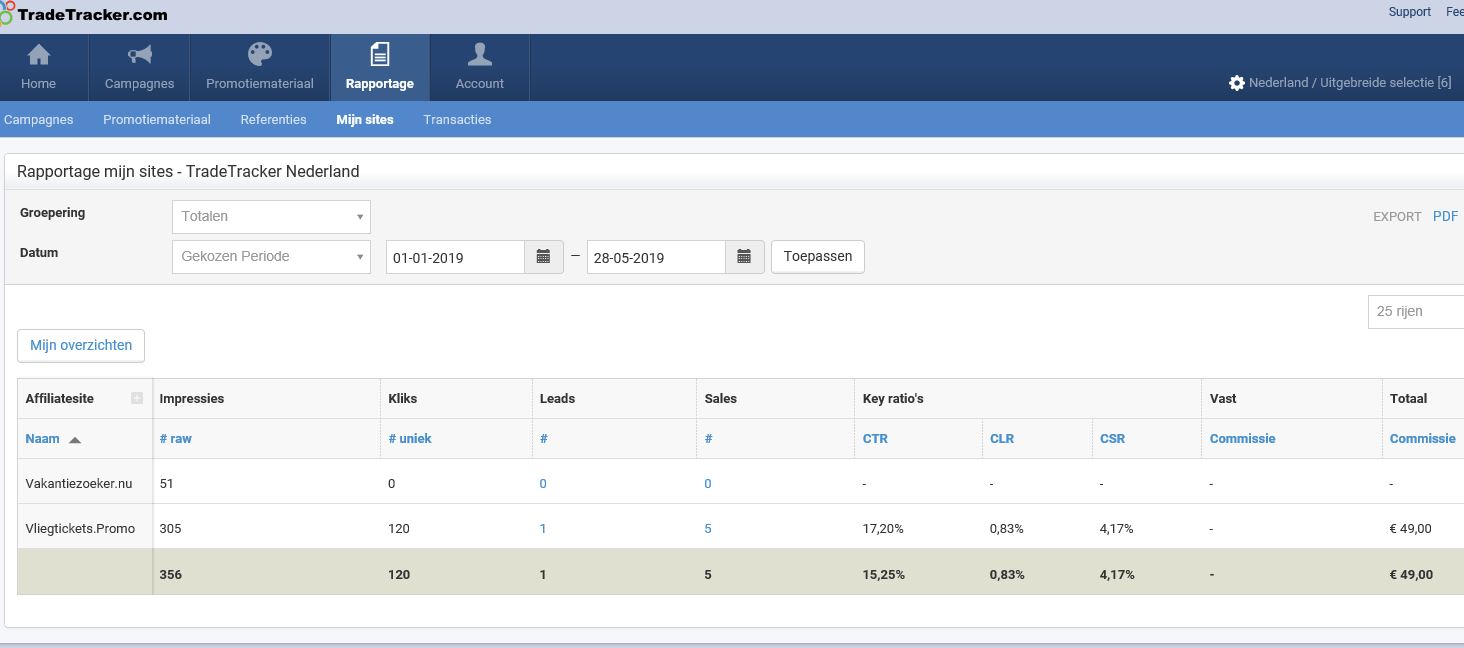Sort by CLR column
The image size is (1464, 648).
(1002, 438)
